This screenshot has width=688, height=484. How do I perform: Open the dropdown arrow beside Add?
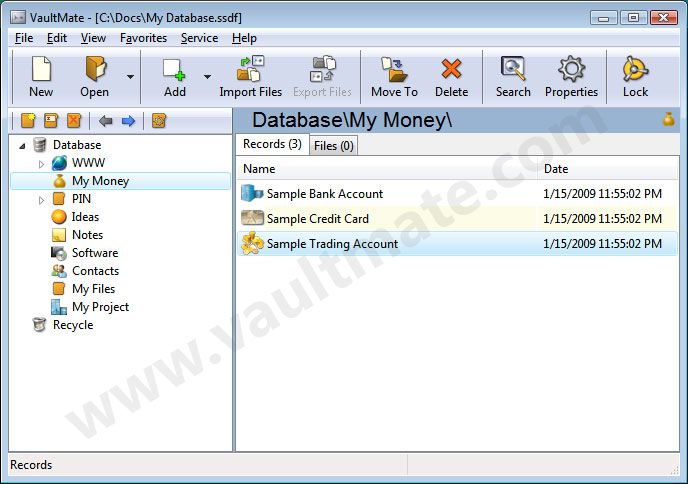pos(208,76)
